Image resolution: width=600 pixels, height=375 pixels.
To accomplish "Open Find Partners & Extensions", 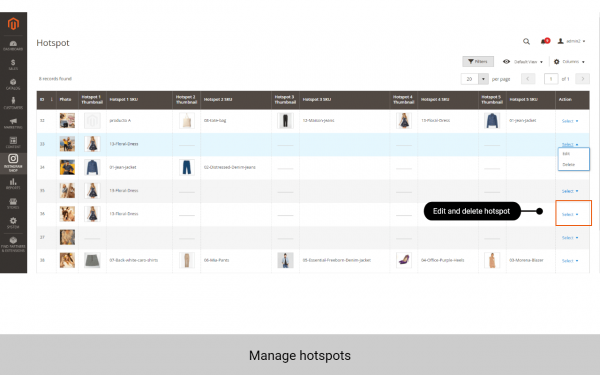I will [13, 244].
